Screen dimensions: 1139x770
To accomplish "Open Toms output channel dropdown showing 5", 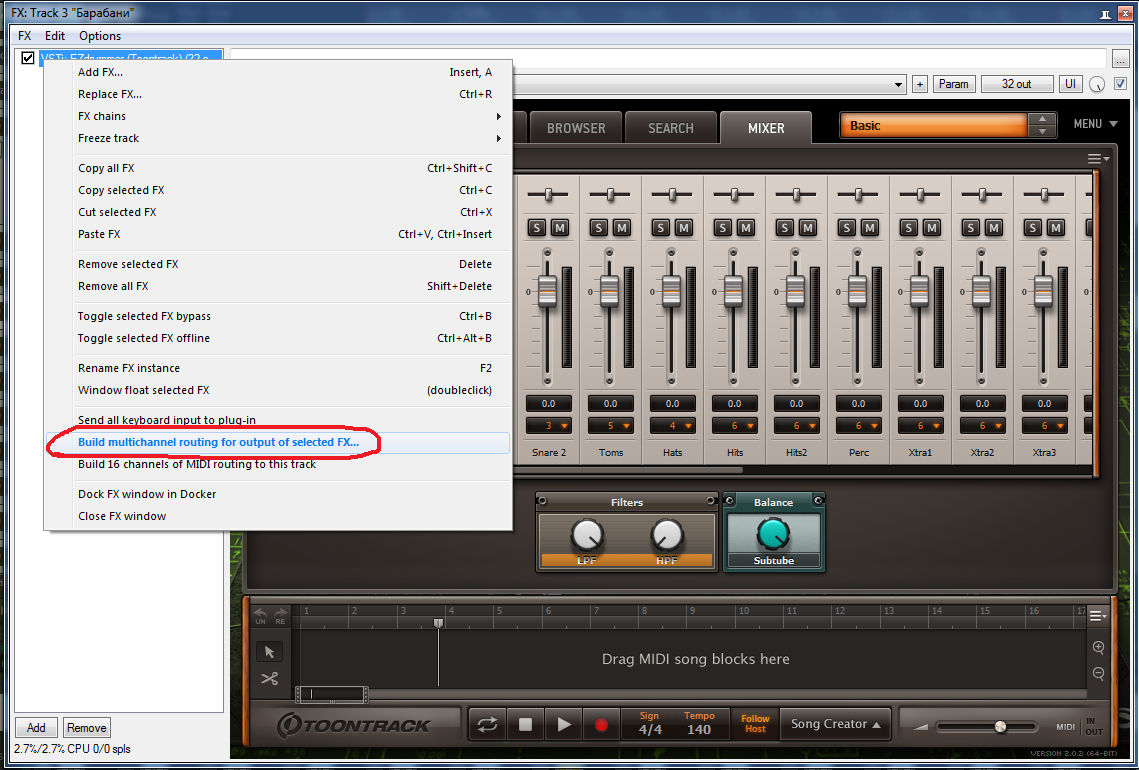I will [610, 426].
